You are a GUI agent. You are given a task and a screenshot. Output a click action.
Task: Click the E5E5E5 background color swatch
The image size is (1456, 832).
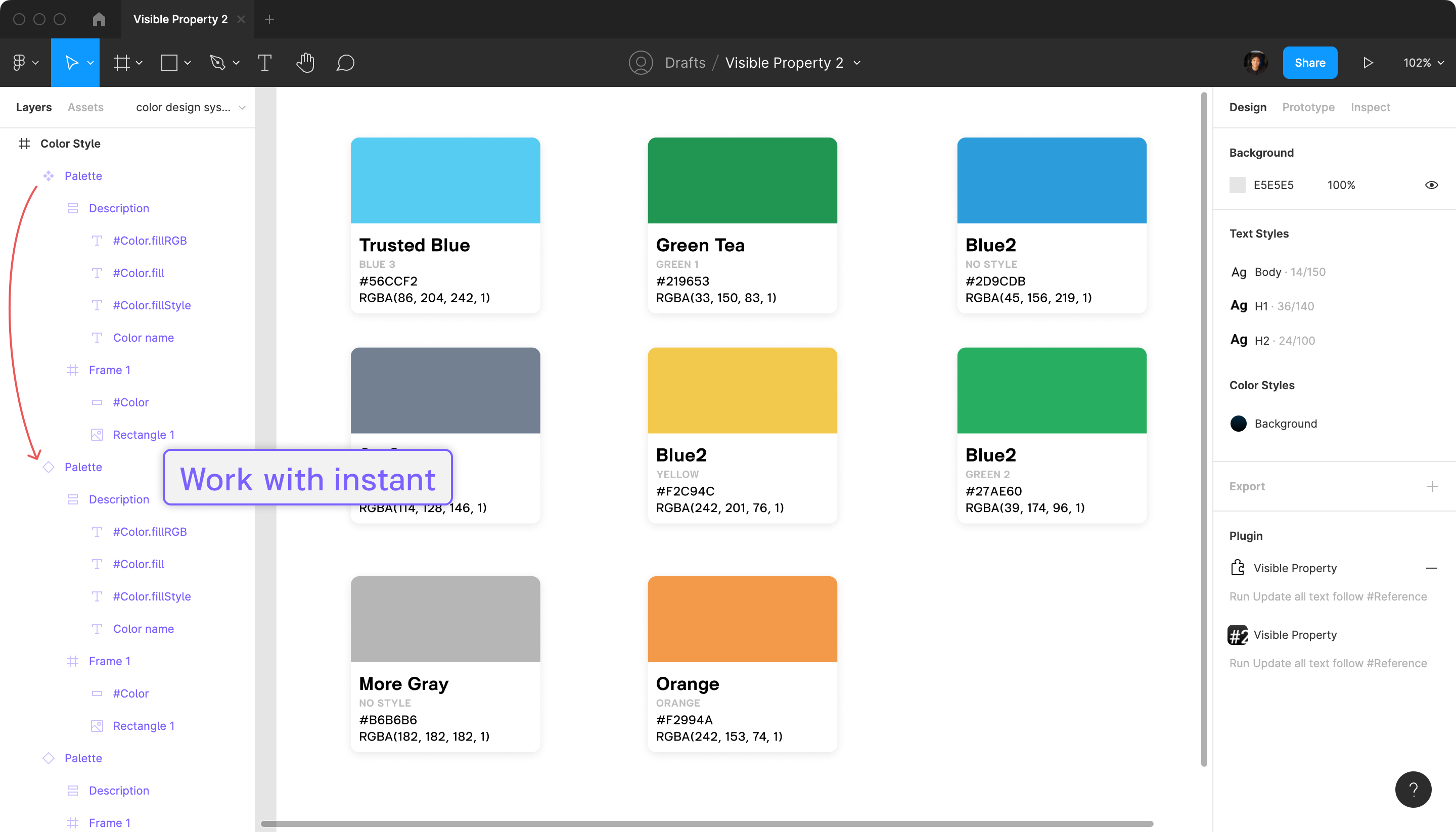point(1237,184)
